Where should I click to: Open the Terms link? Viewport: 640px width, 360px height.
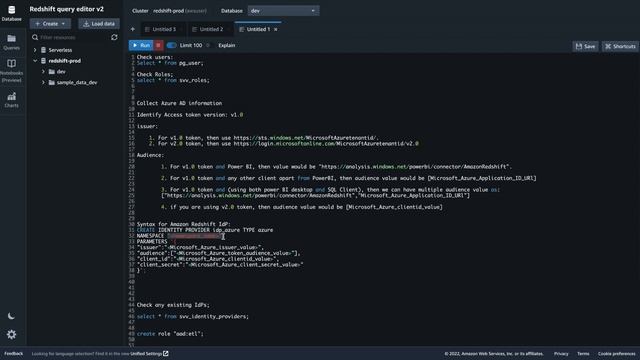coord(583,353)
